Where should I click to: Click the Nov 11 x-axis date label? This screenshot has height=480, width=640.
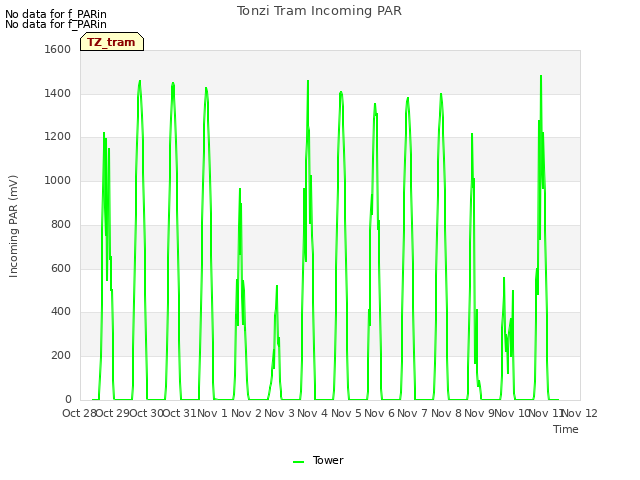coord(546,413)
